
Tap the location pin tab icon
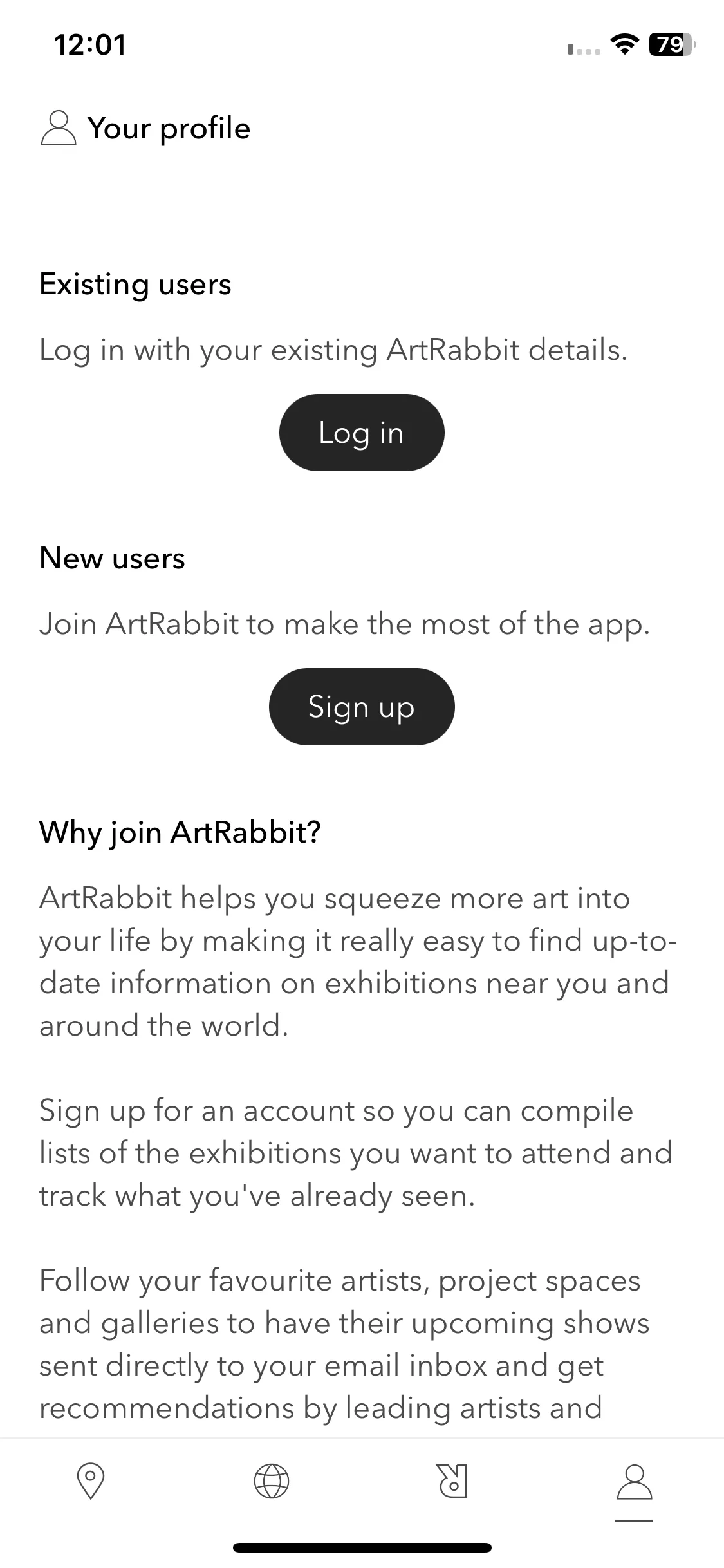(90, 1481)
